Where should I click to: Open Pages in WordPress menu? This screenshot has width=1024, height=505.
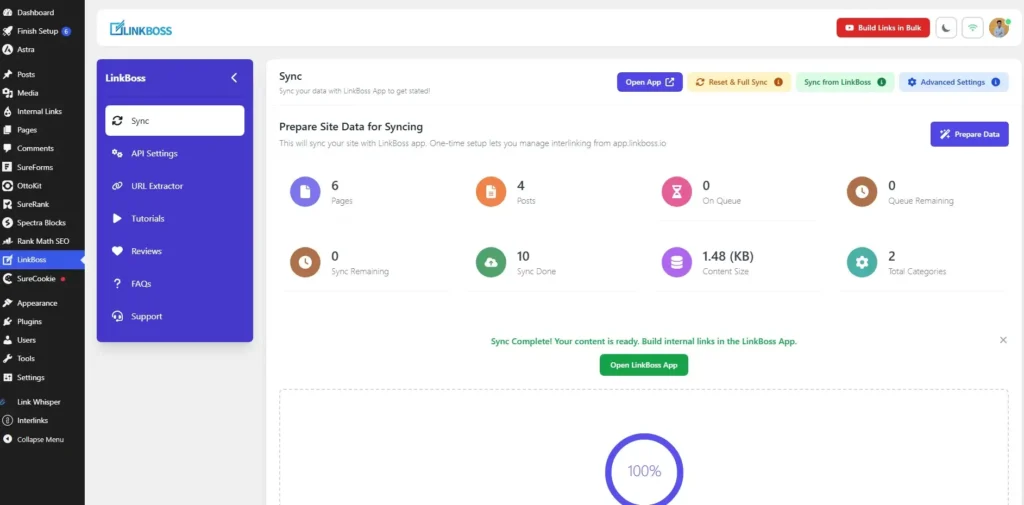[x=42, y=130]
